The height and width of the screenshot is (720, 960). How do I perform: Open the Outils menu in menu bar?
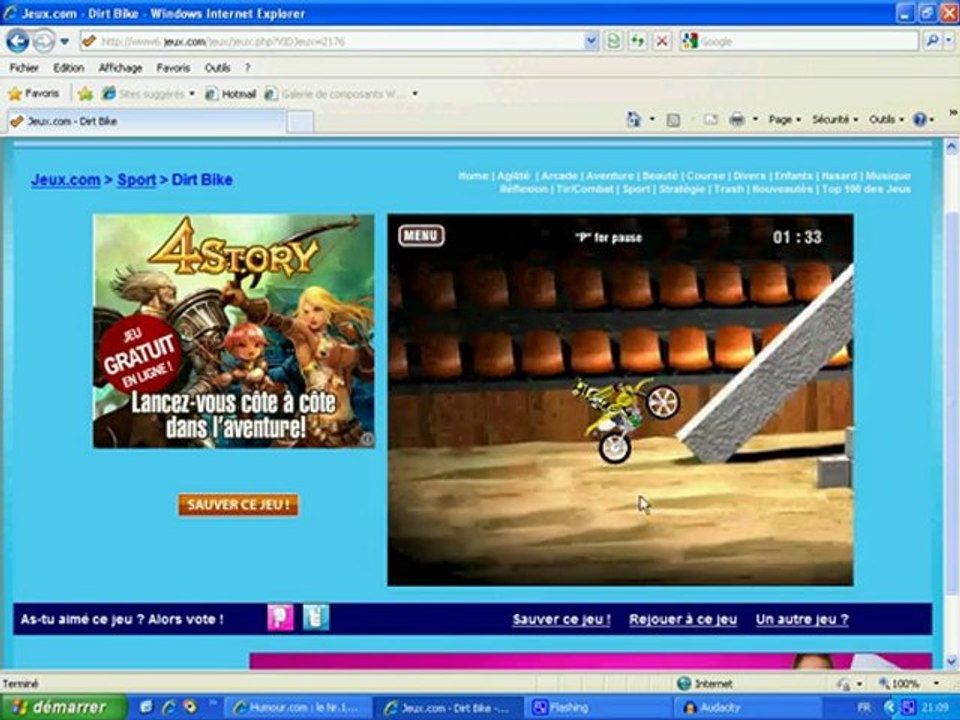(217, 68)
